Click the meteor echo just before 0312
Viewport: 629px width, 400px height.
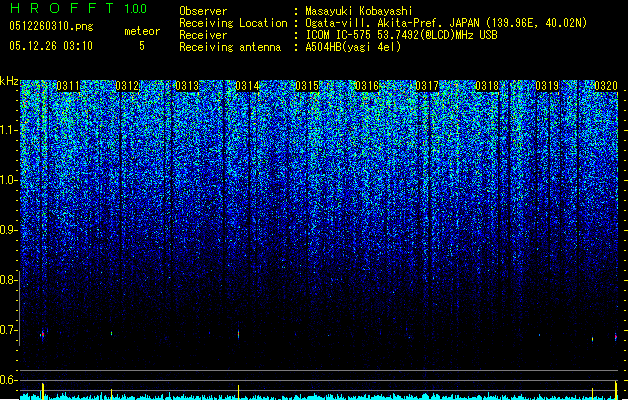point(112,333)
